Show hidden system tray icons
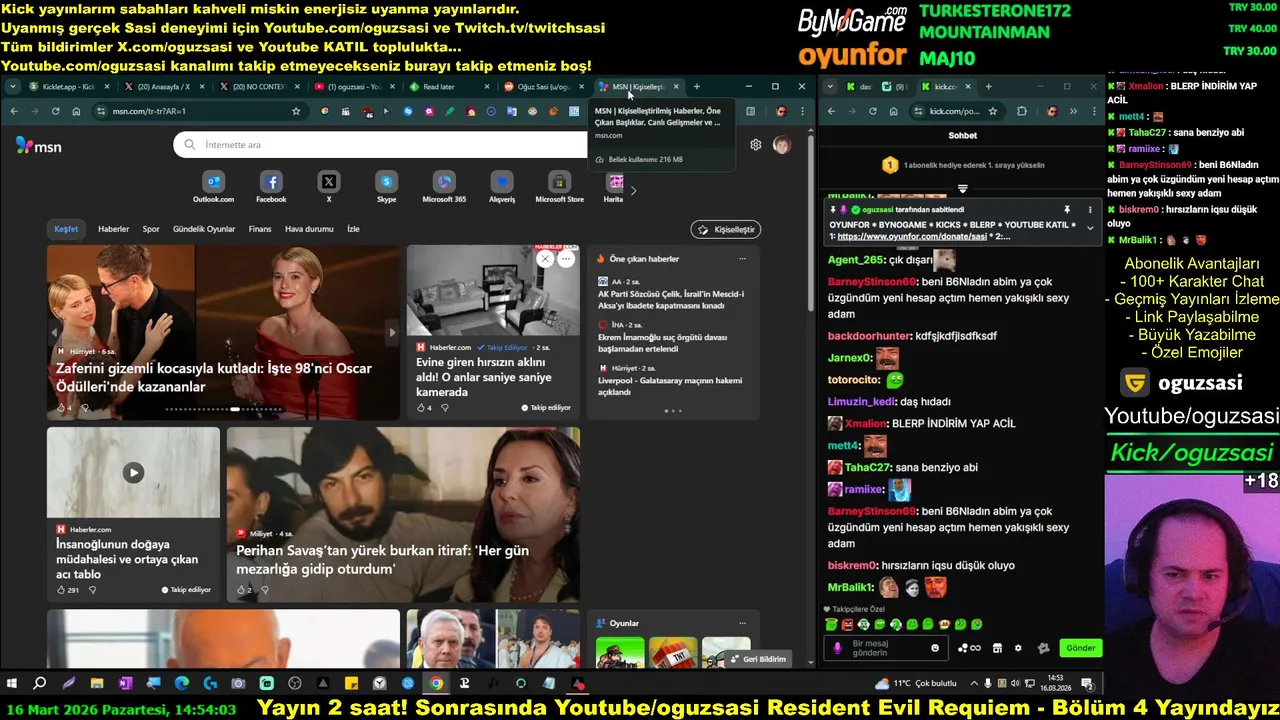 (x=974, y=684)
